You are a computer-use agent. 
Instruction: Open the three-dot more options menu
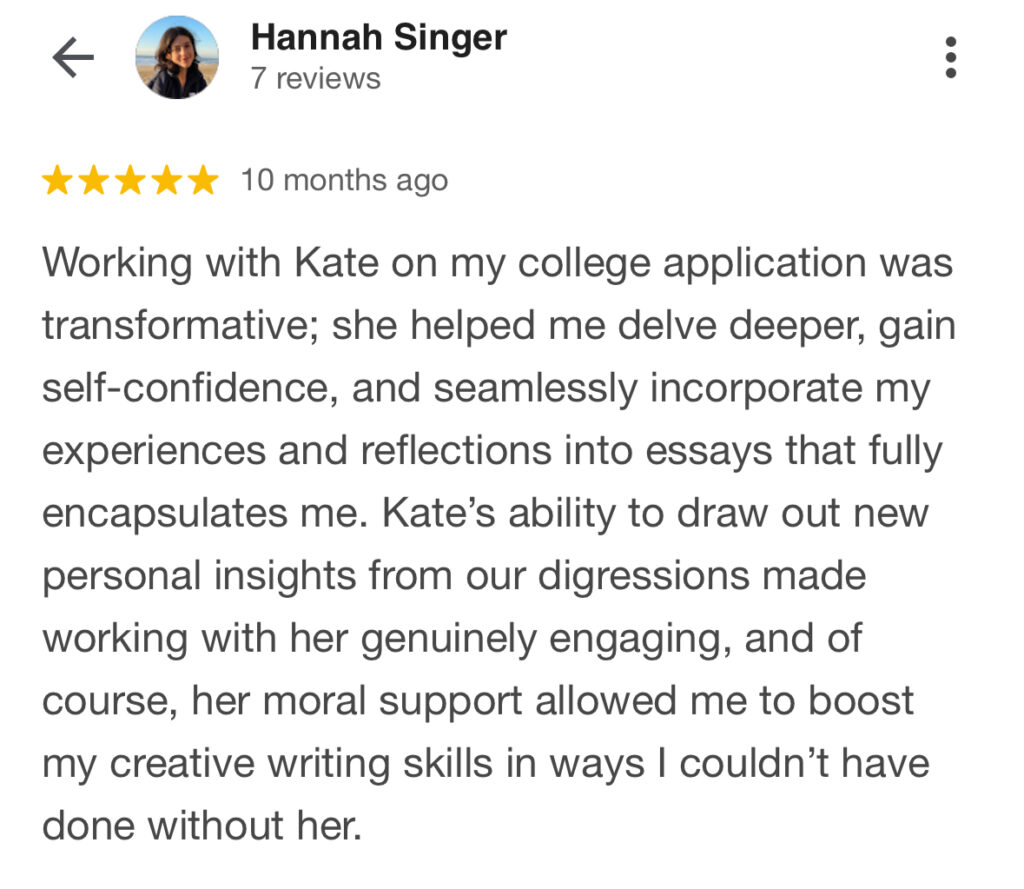(951, 57)
